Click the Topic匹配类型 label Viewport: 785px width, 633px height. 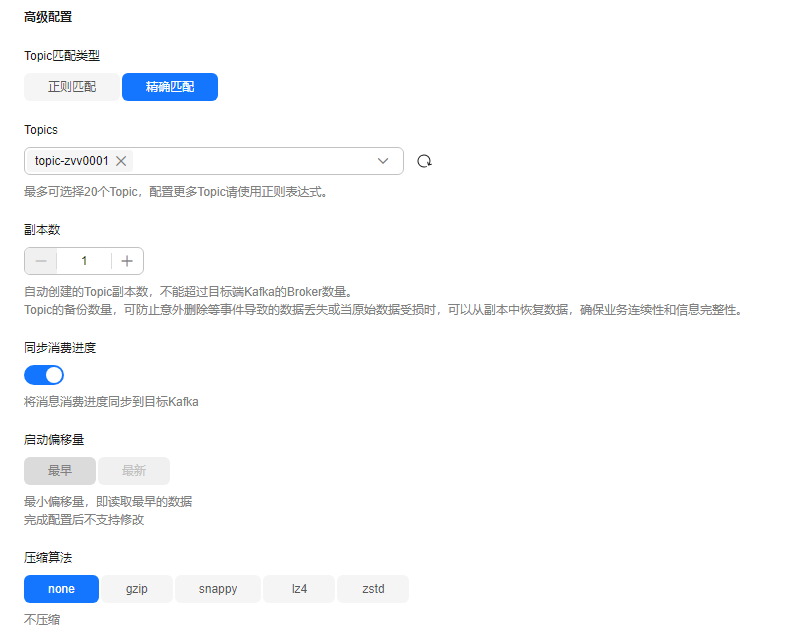pyautogui.click(x=62, y=56)
